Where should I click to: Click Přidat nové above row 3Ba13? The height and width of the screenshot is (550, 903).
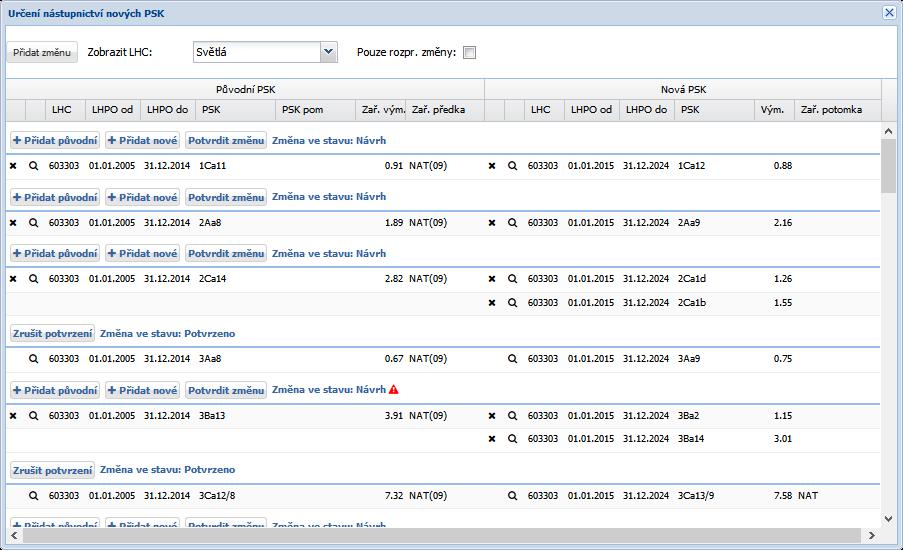[x=142, y=390]
